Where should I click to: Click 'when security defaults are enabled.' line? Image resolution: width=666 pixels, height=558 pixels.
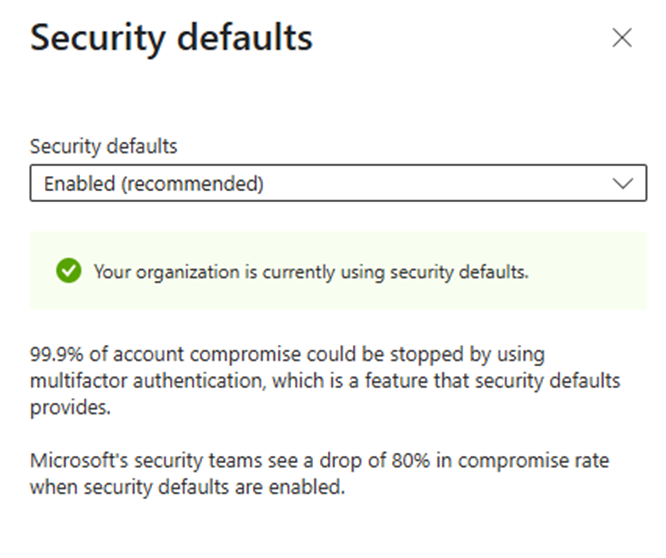point(187,487)
